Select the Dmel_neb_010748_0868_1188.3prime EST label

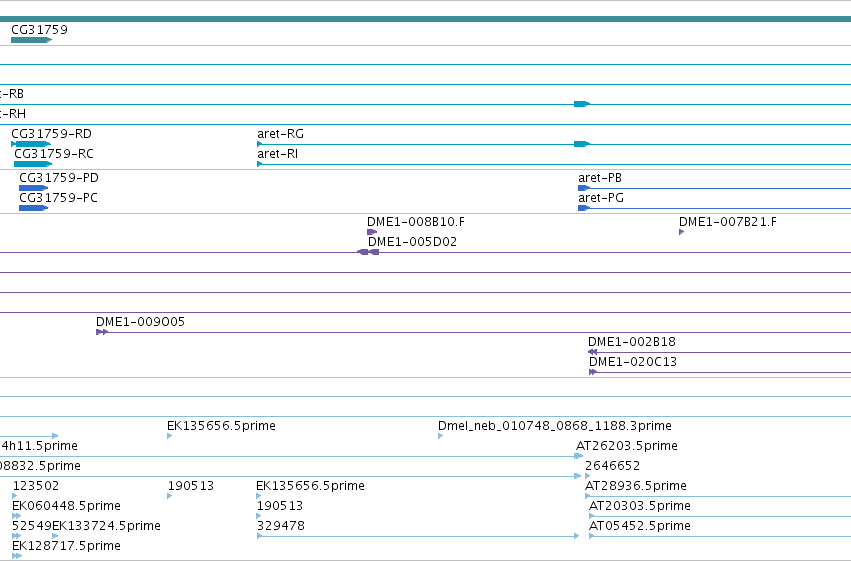point(555,426)
